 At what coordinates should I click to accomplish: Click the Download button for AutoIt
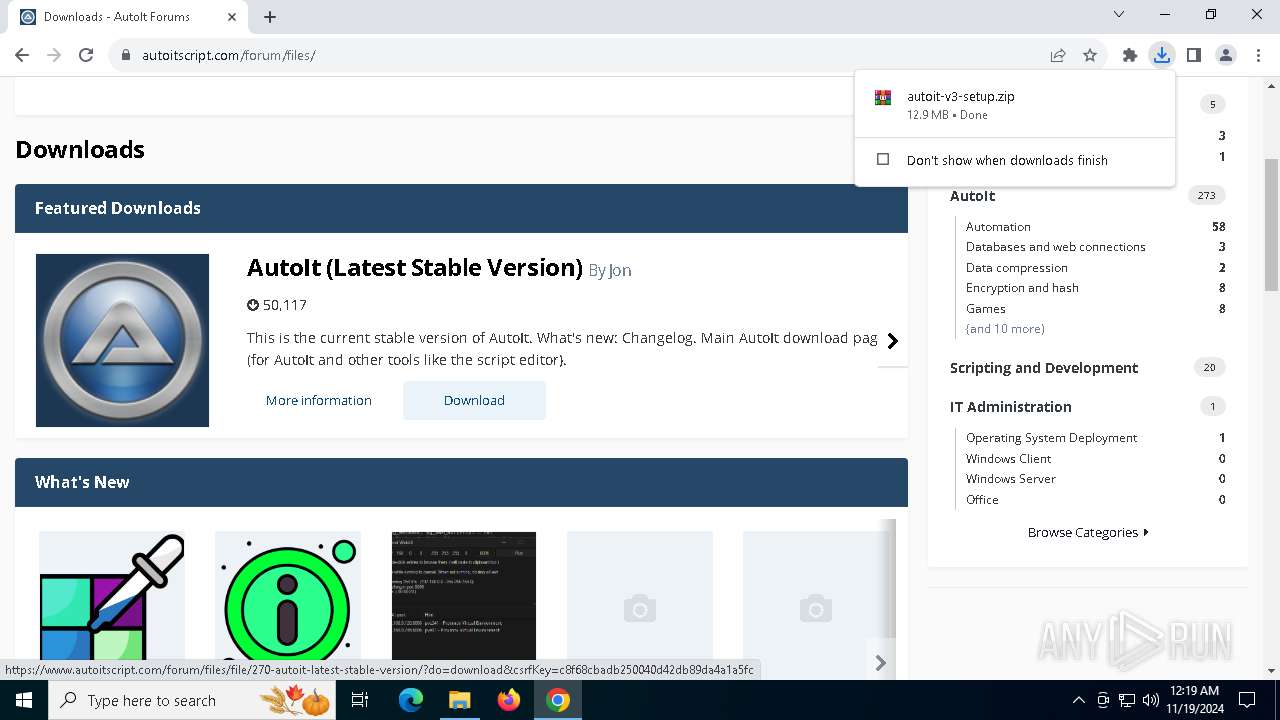tap(474, 400)
